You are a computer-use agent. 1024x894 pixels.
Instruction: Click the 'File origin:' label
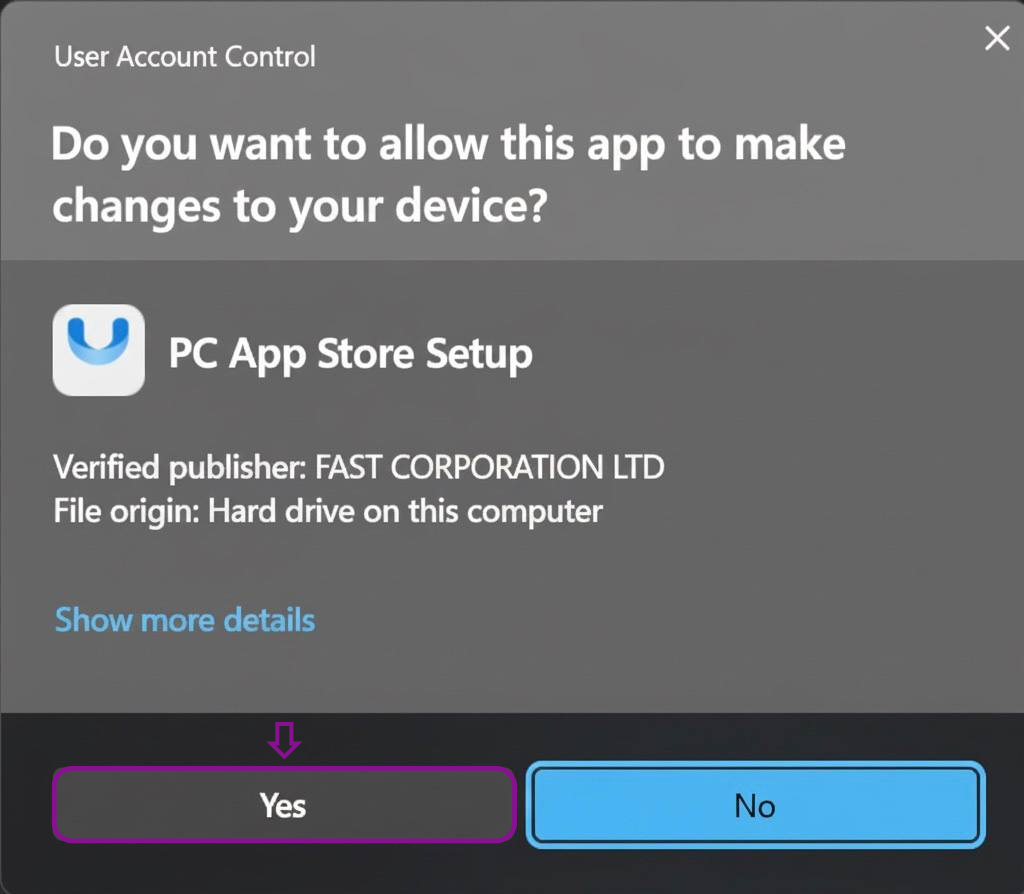tap(126, 511)
